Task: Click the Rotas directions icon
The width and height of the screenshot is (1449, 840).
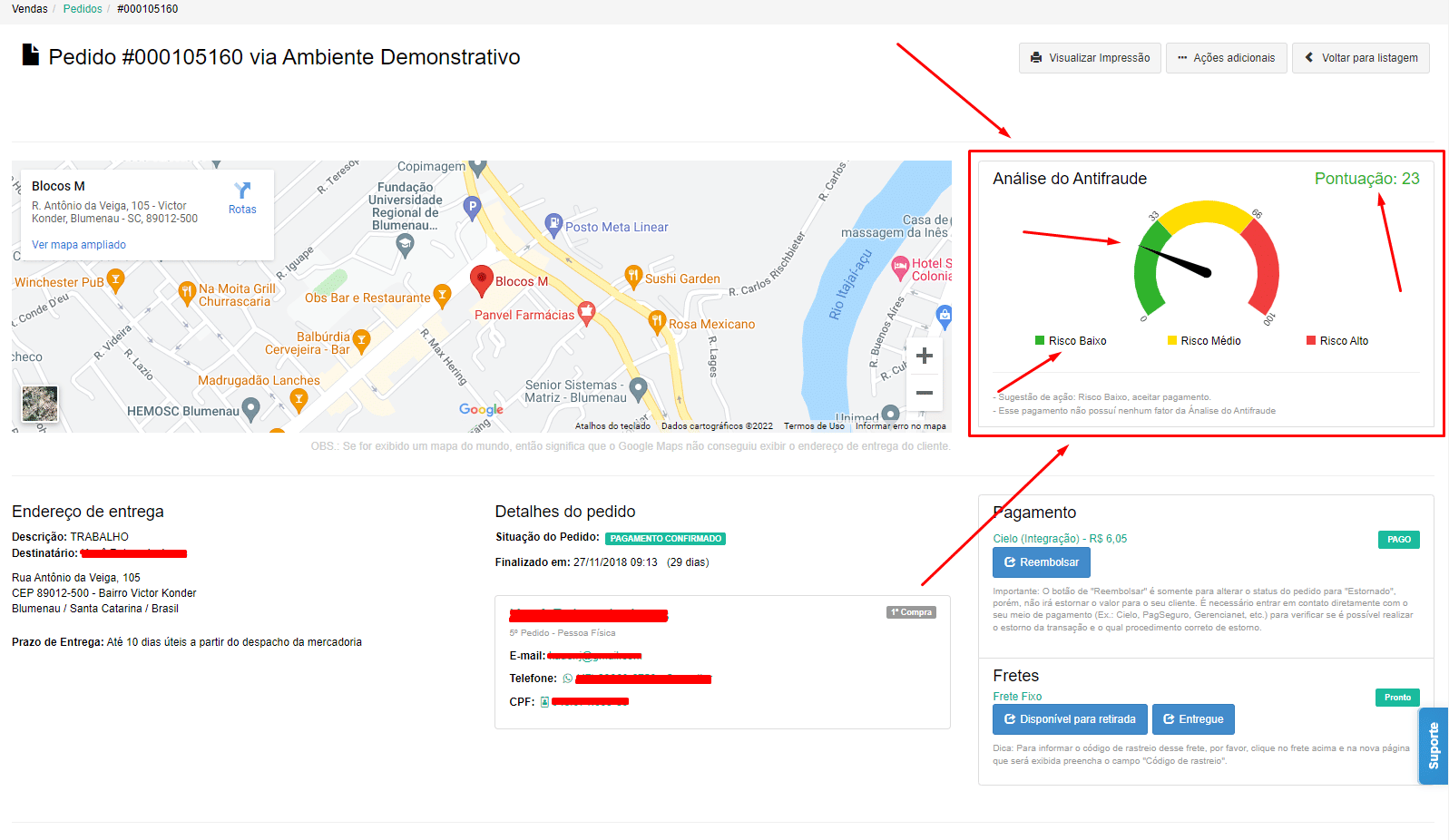Action: point(242,191)
